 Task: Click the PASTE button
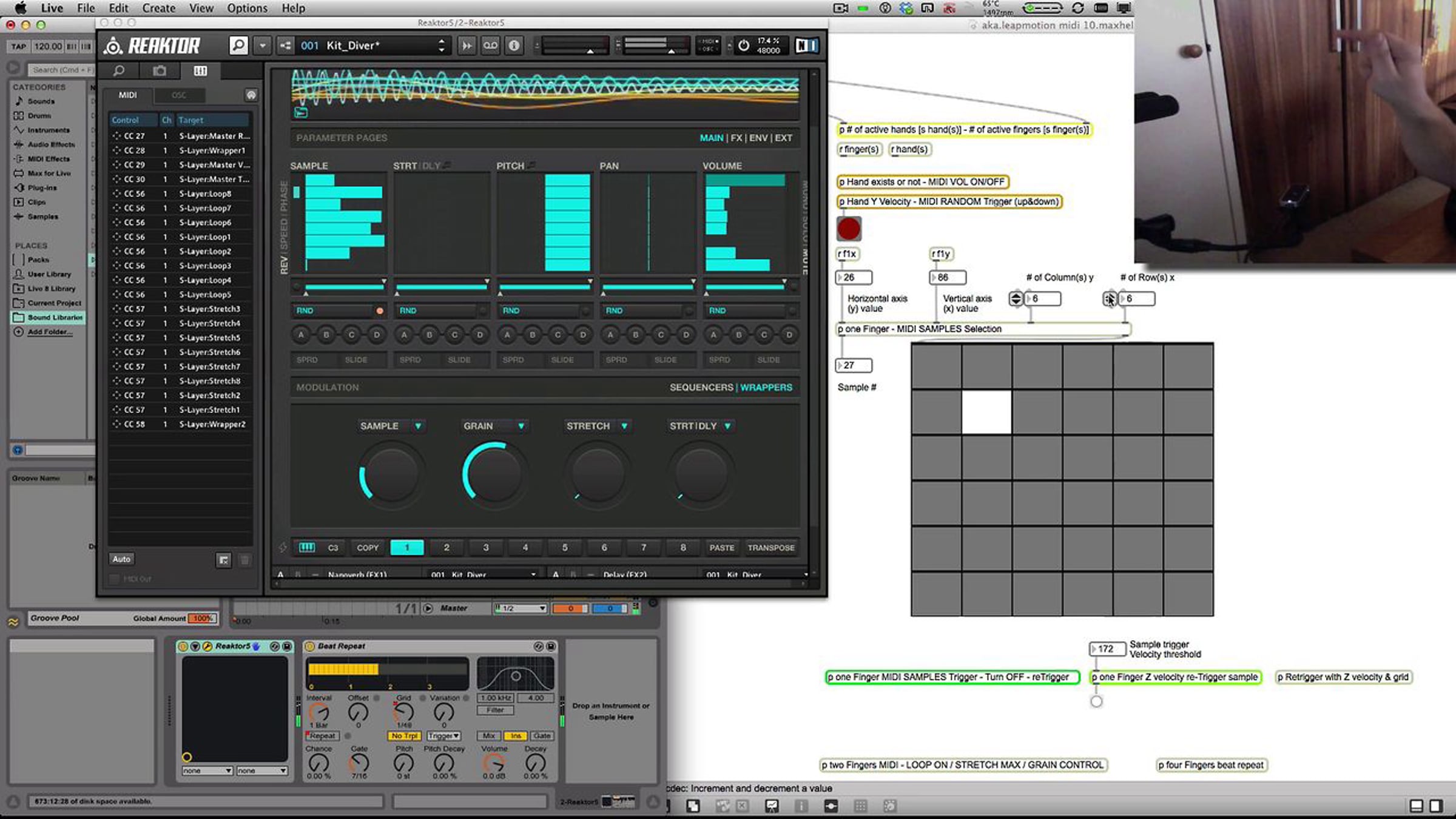(x=722, y=548)
